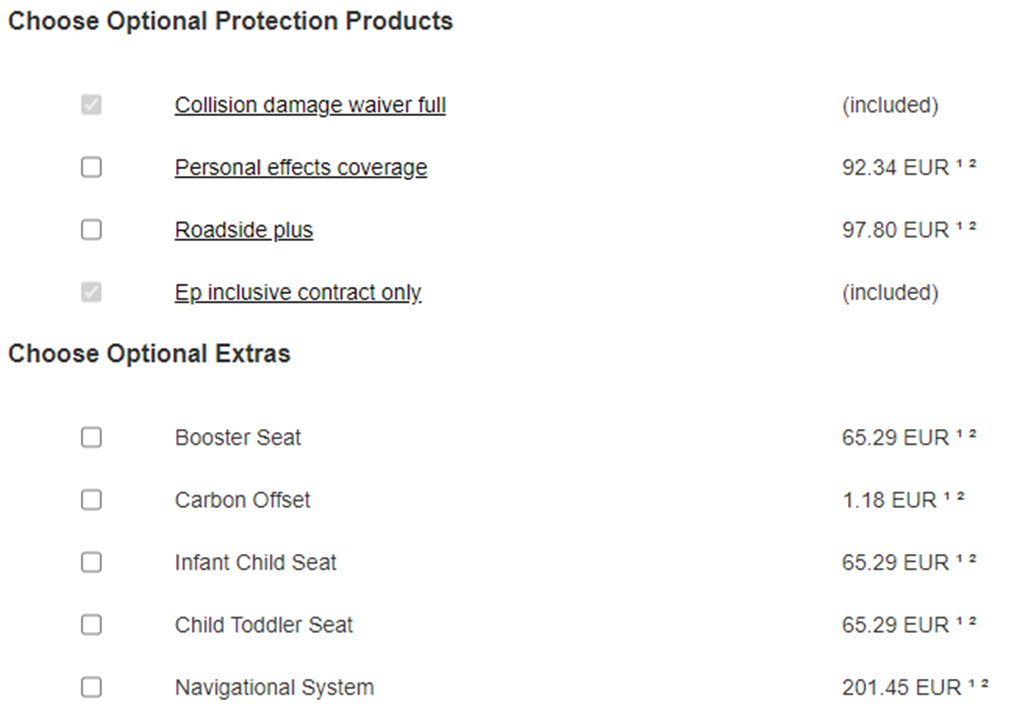Select the Carbon Offset checkbox
Viewport: 1036px width, 723px height.
pyautogui.click(x=91, y=500)
